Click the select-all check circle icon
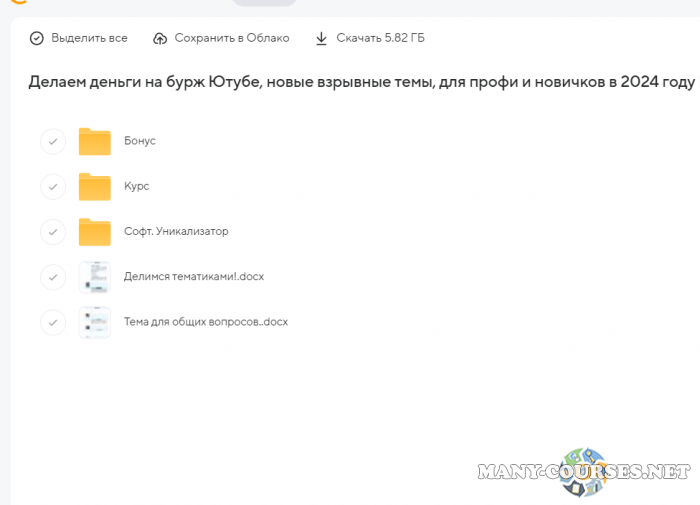This screenshot has width=700, height=505. tap(37, 38)
